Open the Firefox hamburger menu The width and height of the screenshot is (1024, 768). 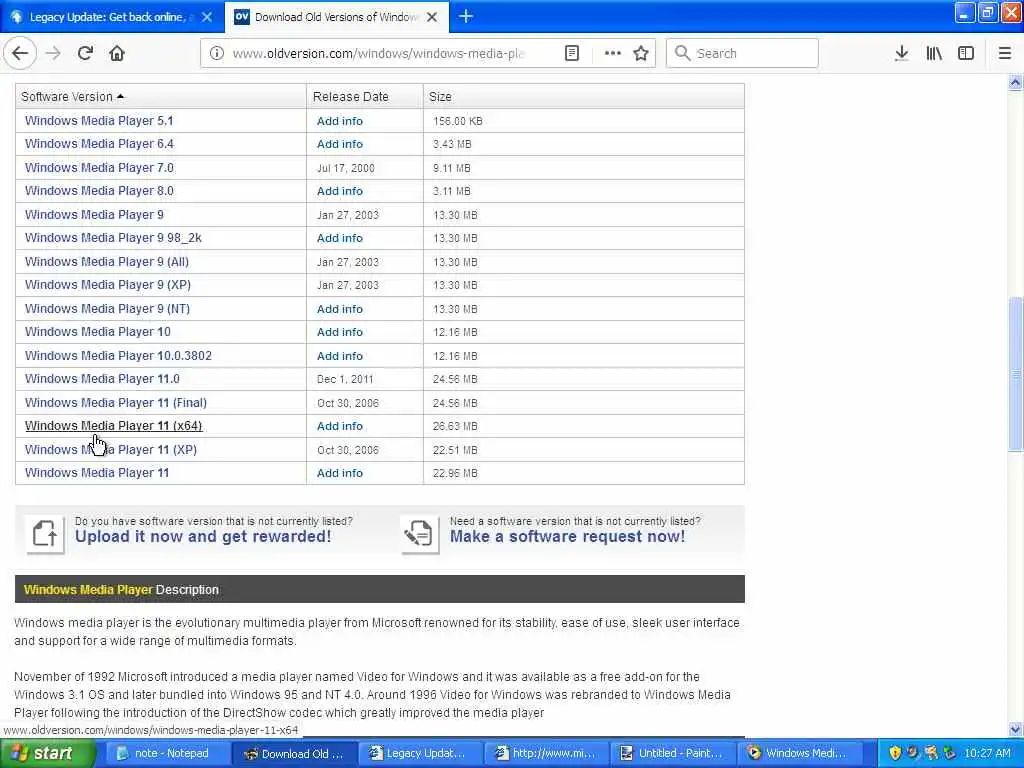pos(1005,54)
